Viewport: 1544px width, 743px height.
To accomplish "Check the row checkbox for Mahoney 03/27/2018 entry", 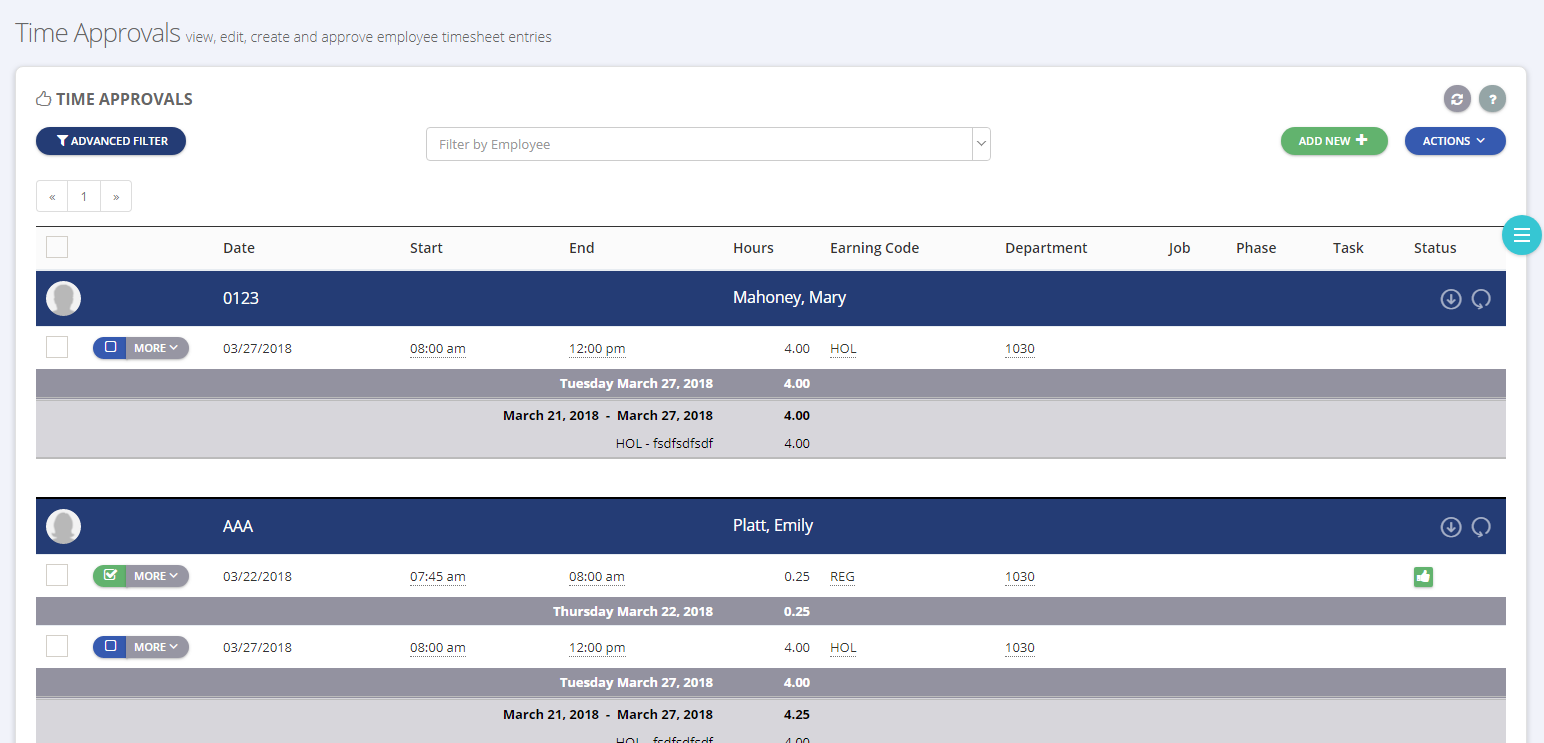I will point(57,347).
